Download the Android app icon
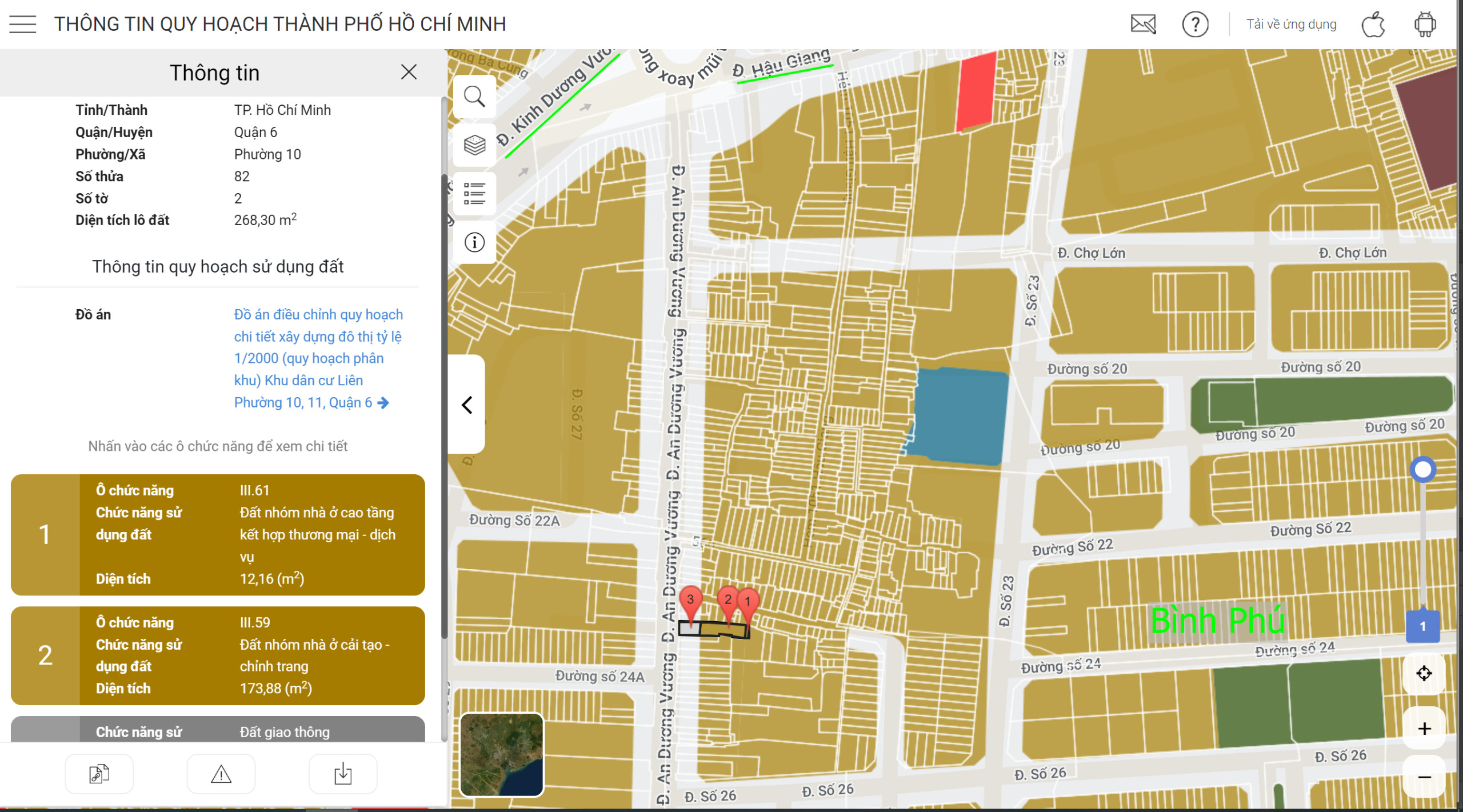This screenshot has height=812, width=1463. point(1425,25)
